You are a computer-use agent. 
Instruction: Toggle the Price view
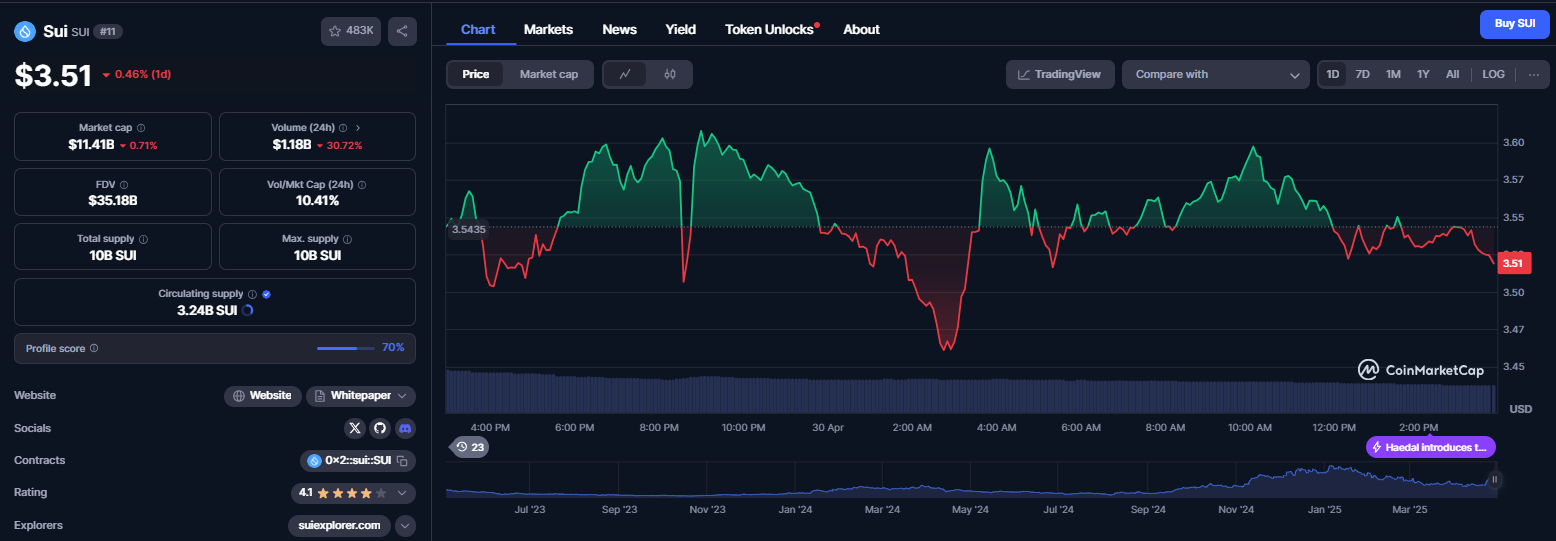click(x=476, y=74)
